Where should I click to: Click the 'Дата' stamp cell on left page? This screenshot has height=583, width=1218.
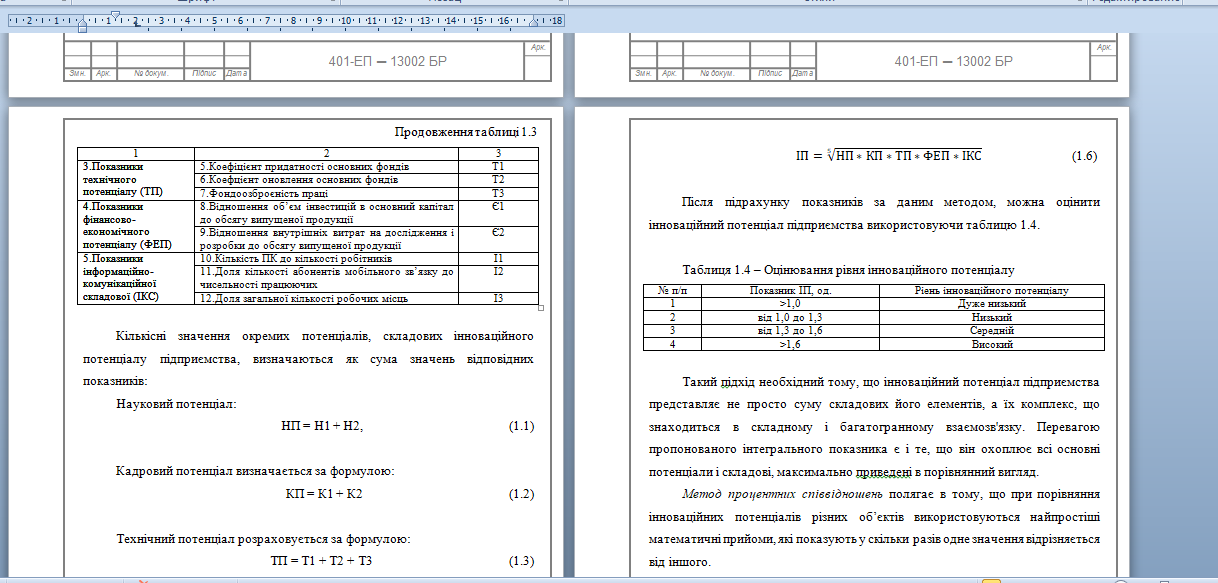[x=237, y=73]
